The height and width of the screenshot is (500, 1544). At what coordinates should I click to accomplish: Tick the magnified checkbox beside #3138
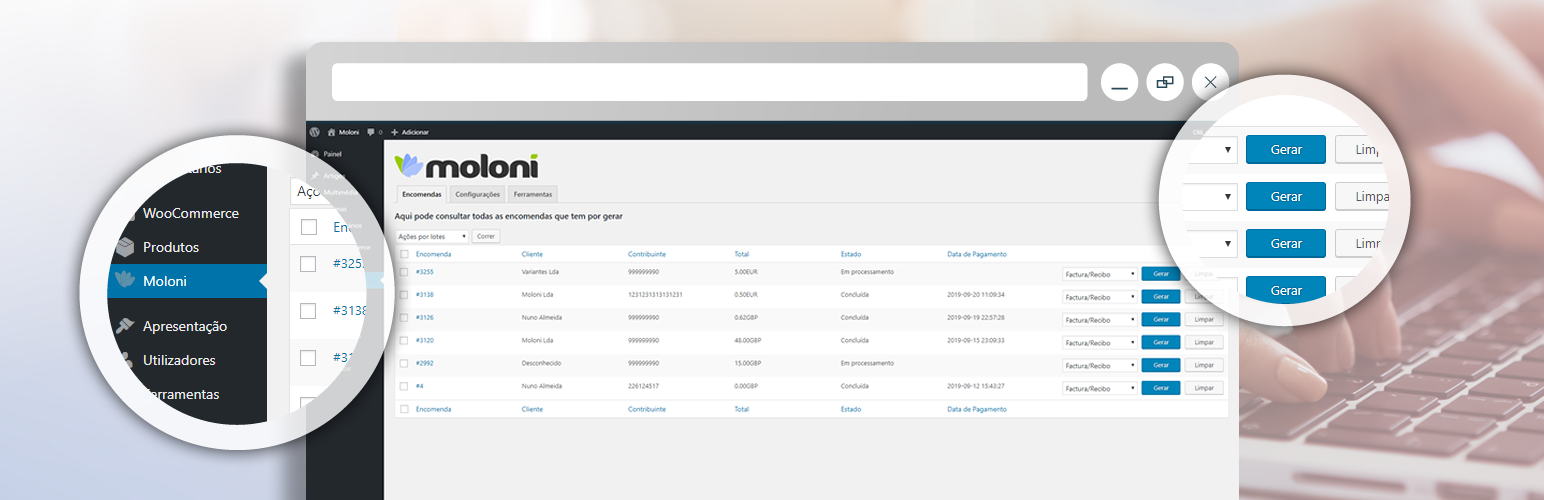click(308, 310)
